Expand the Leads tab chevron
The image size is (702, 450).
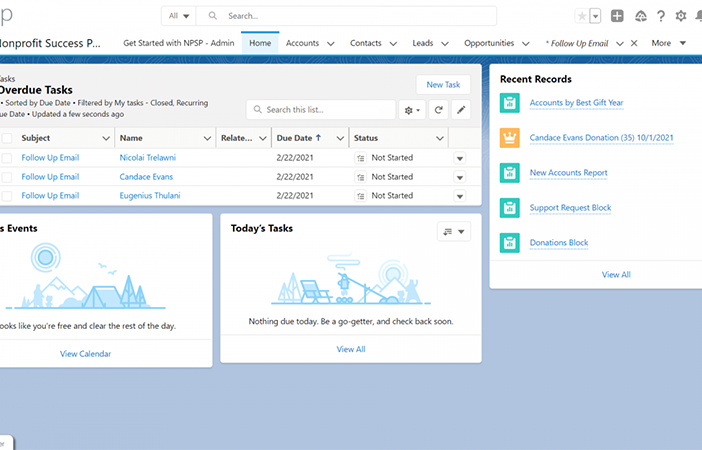[x=445, y=43]
